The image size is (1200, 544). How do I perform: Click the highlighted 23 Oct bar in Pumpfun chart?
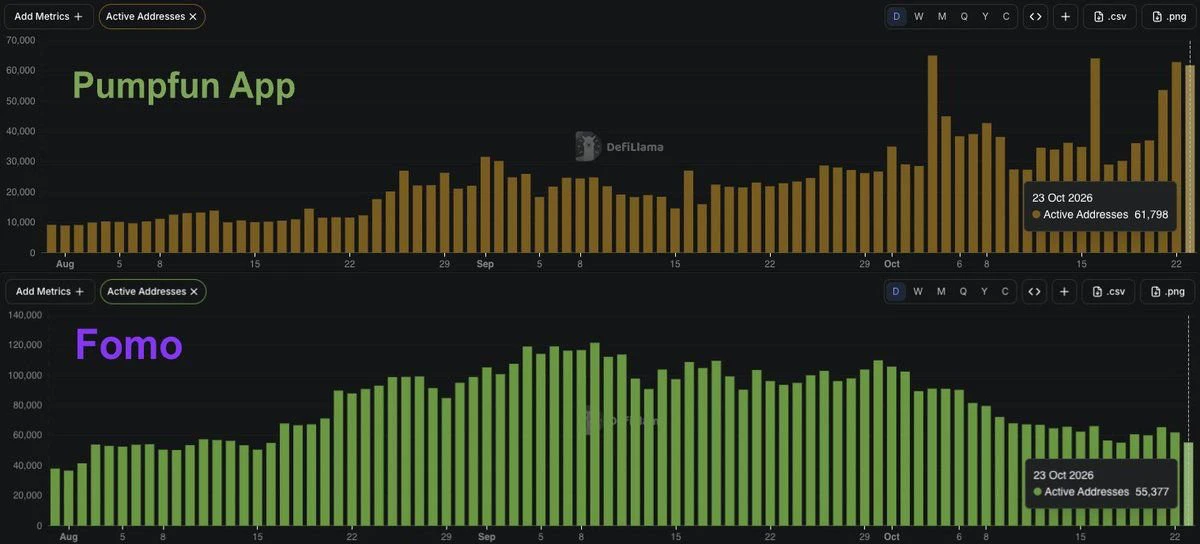(1189, 158)
